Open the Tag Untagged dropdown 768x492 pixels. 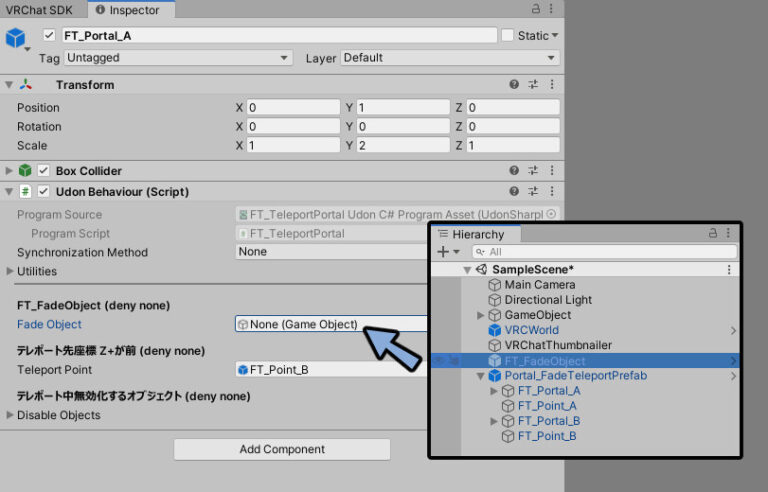point(177,58)
